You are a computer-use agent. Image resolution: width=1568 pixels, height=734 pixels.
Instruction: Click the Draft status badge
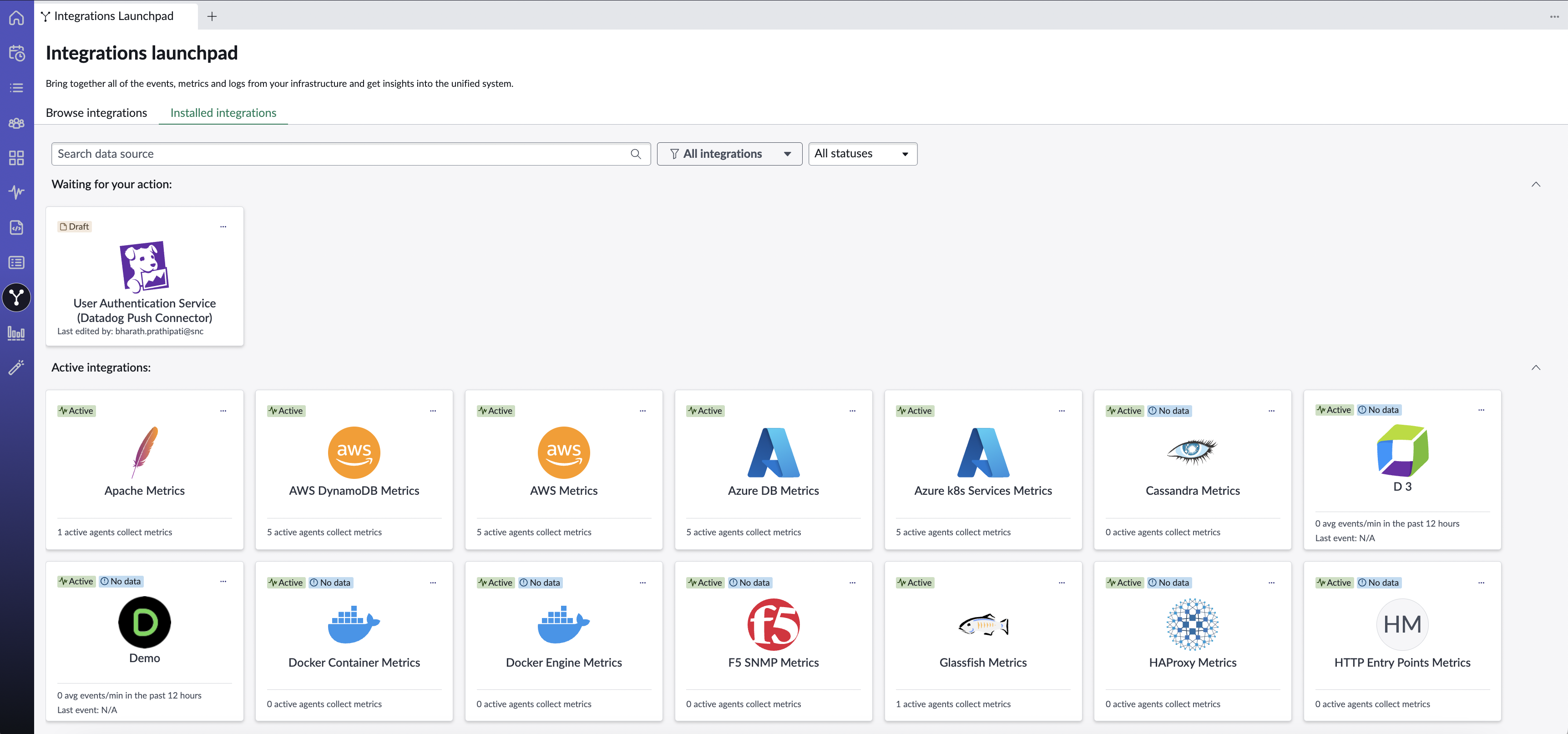(74, 227)
